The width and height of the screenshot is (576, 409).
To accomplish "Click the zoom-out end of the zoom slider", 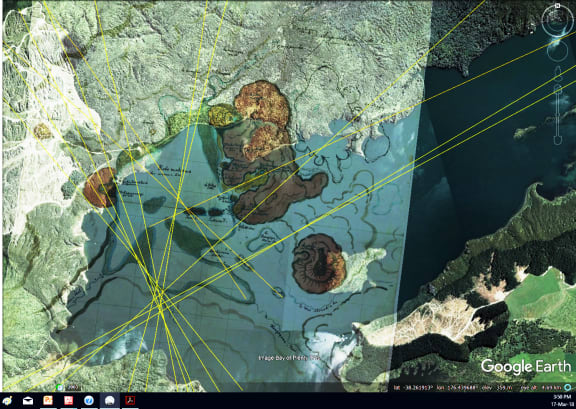I will click(558, 140).
